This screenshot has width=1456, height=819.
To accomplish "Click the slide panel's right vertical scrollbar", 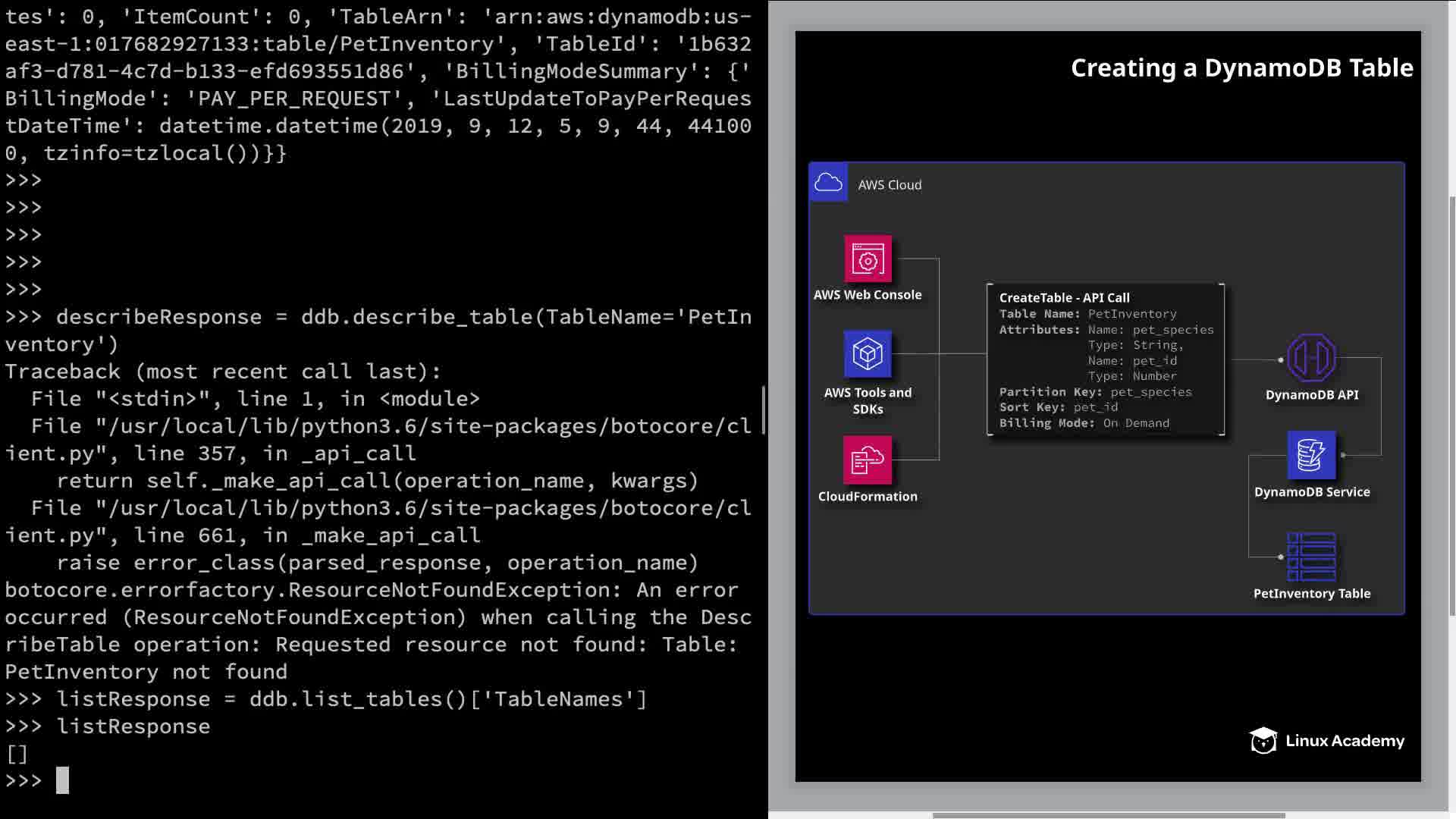I will coord(1451,406).
